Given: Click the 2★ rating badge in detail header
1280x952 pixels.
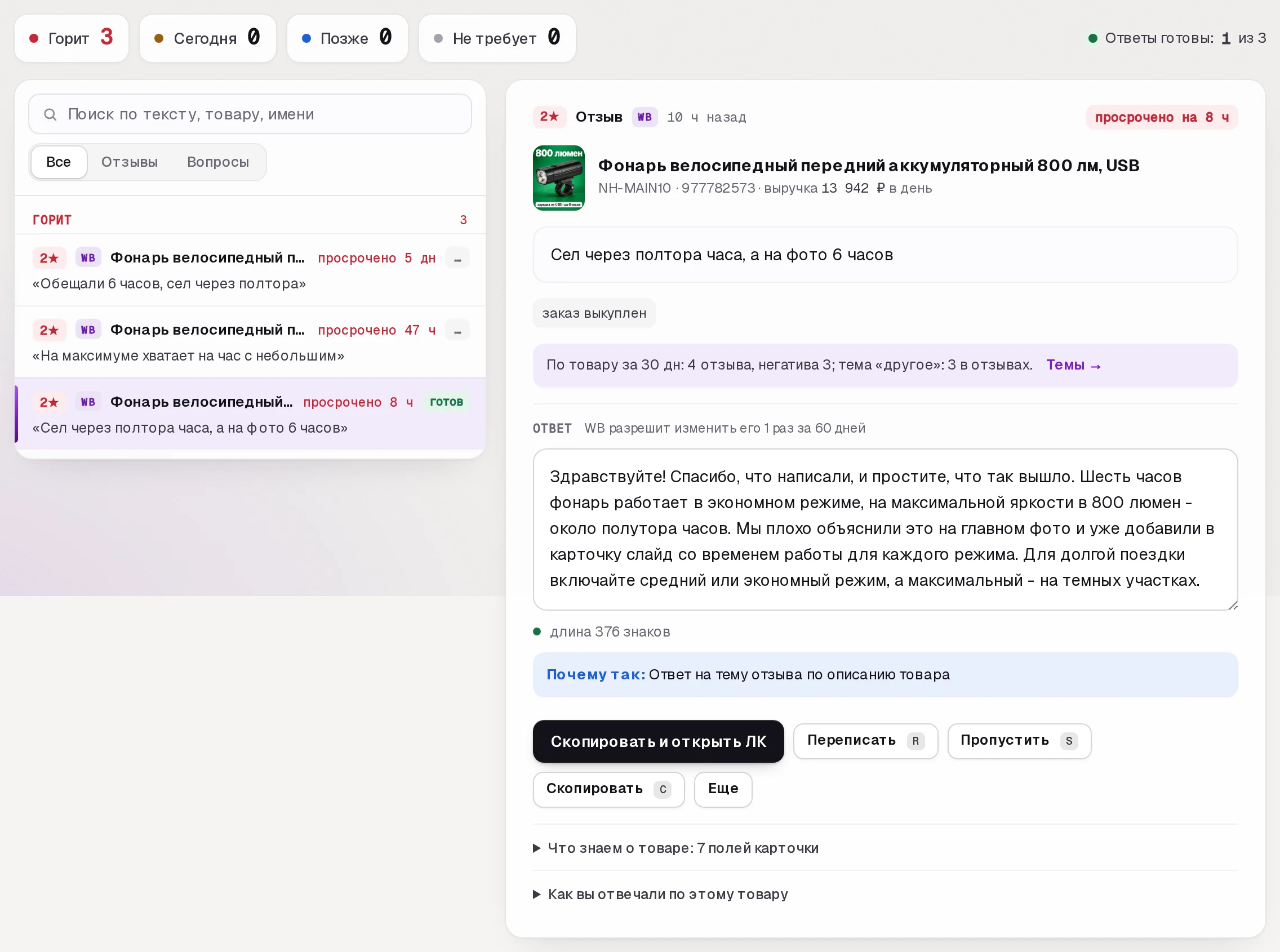Looking at the screenshot, I should click(549, 117).
